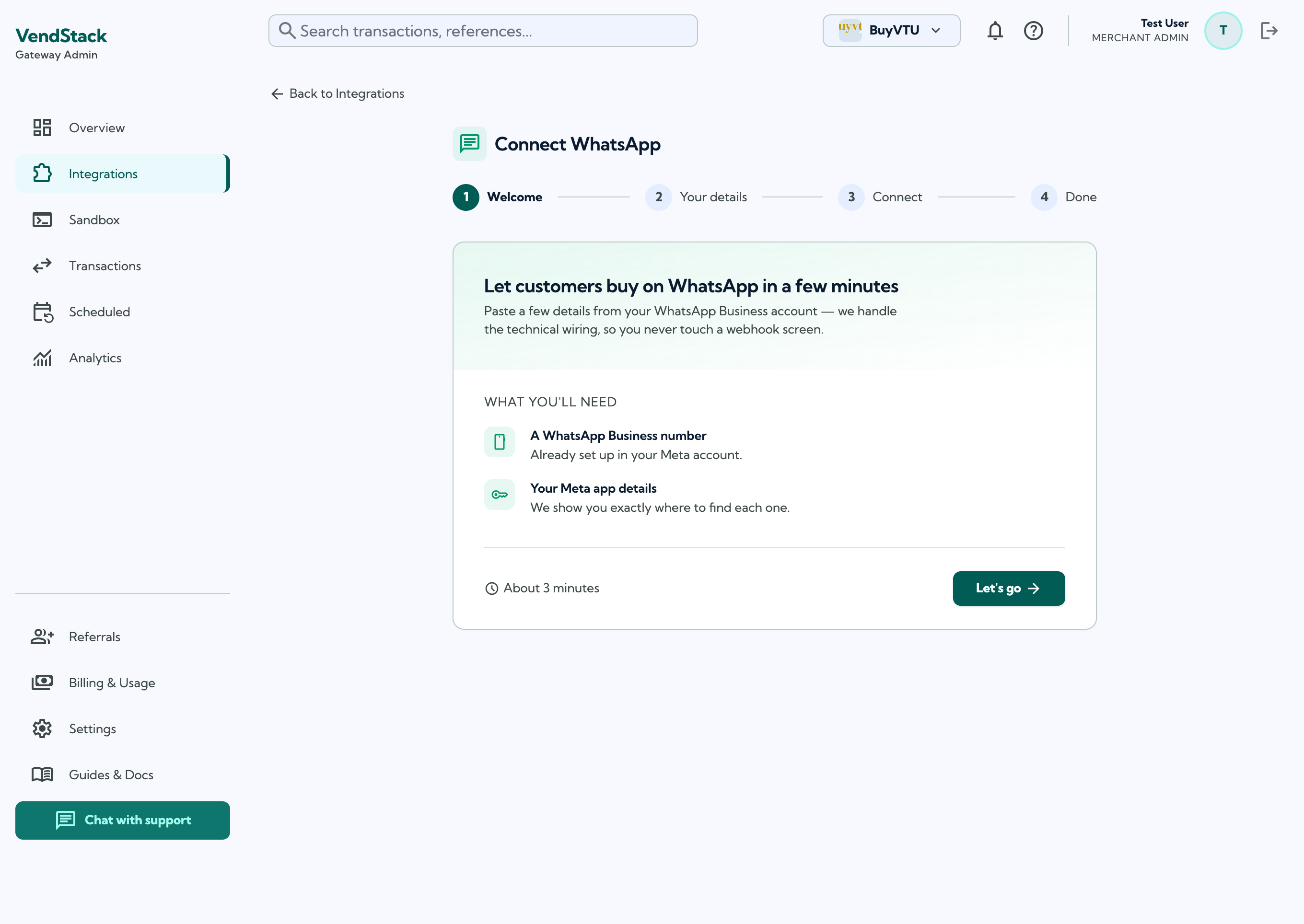
Task: Click the search magnifier icon
Action: (x=287, y=31)
